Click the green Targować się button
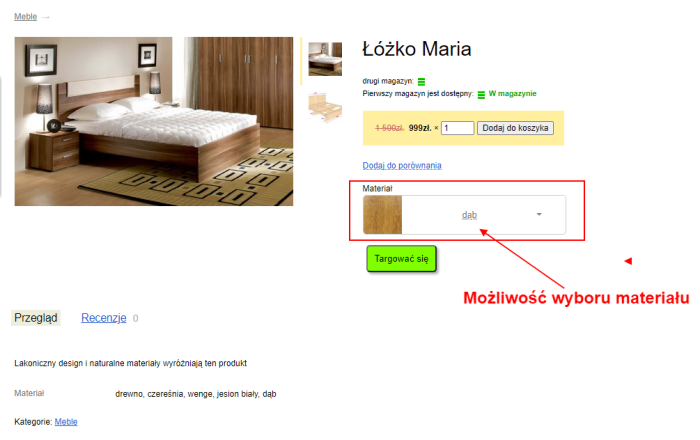The image size is (700, 440). [401, 259]
